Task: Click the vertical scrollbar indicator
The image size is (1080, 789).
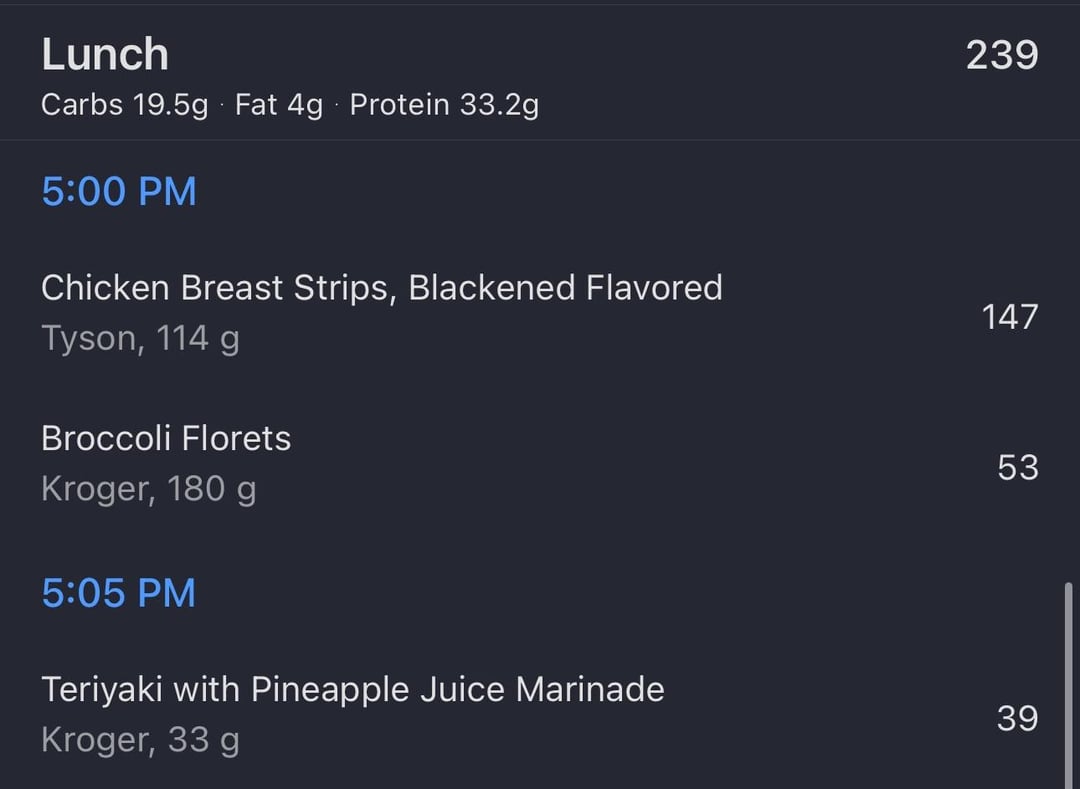Action: (1068, 684)
